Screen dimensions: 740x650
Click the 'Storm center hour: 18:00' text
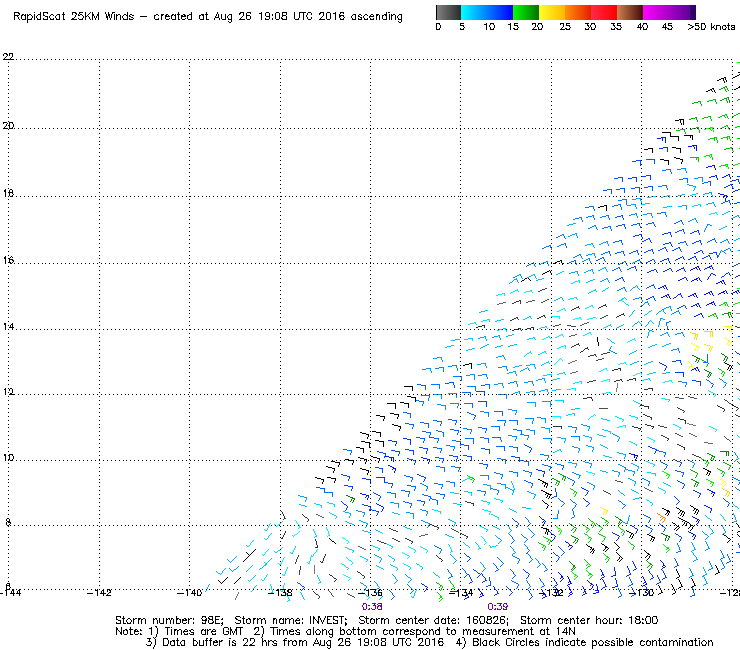[589, 620]
